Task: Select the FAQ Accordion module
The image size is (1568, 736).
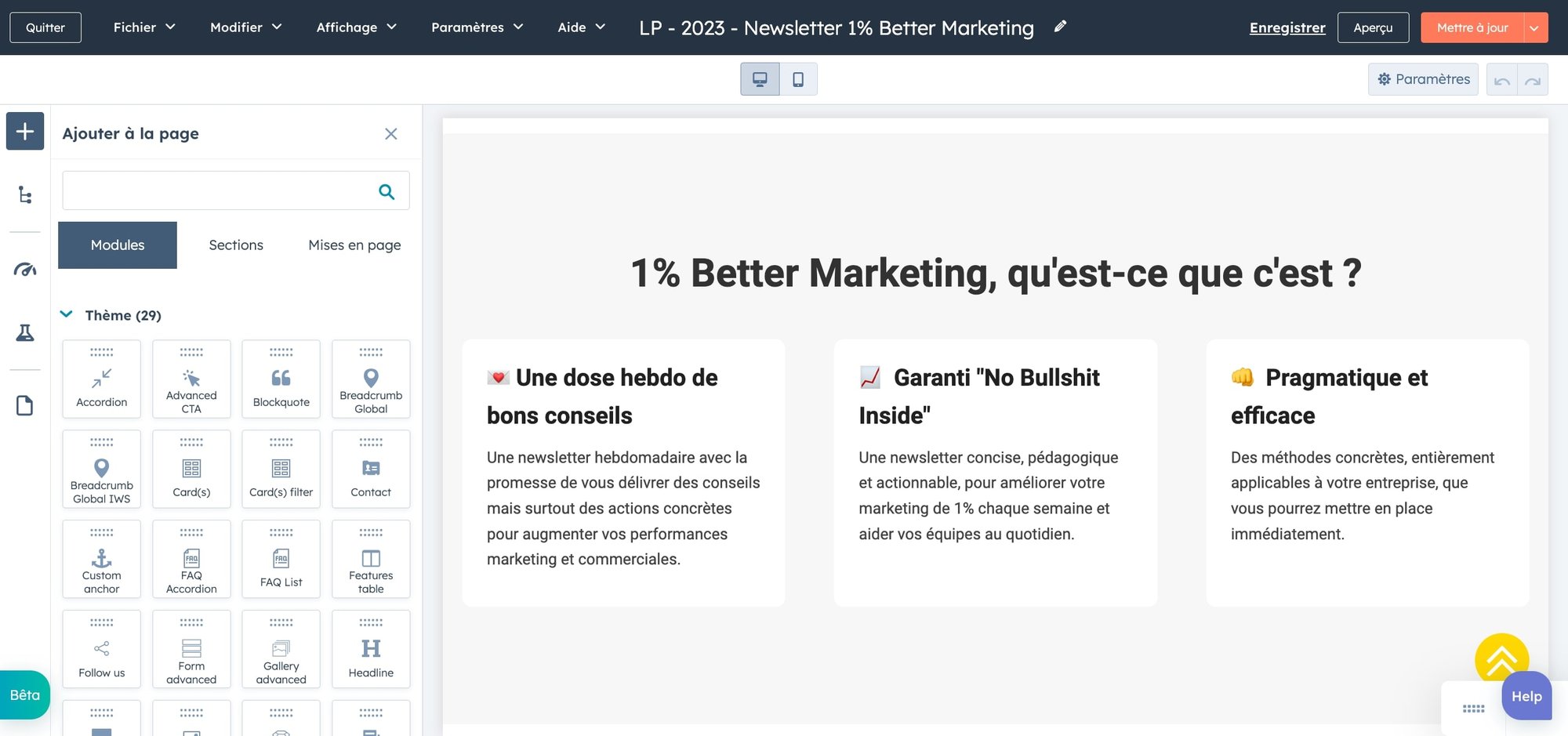Action: [191, 560]
